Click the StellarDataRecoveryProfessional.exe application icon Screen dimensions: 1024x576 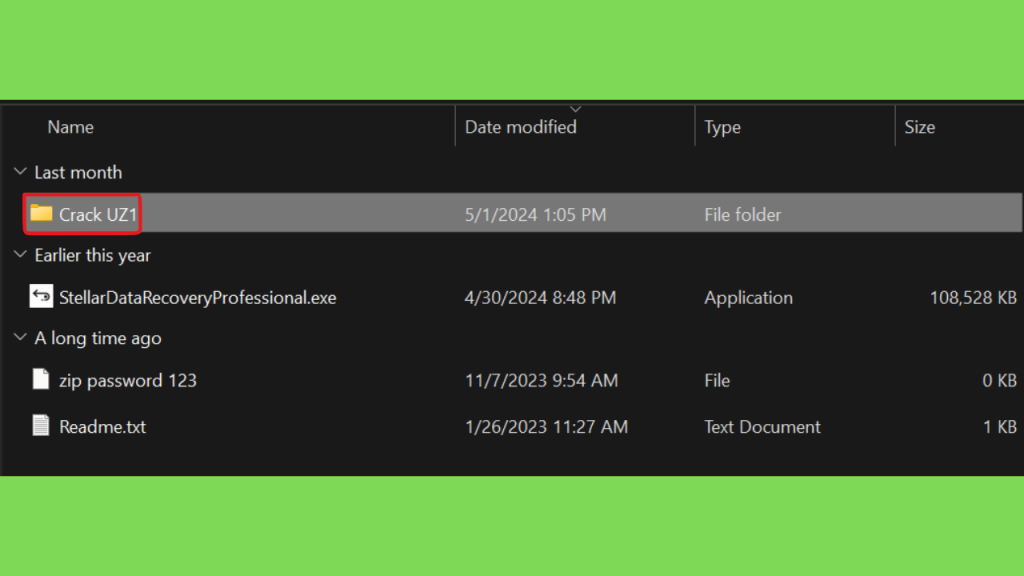(x=41, y=296)
